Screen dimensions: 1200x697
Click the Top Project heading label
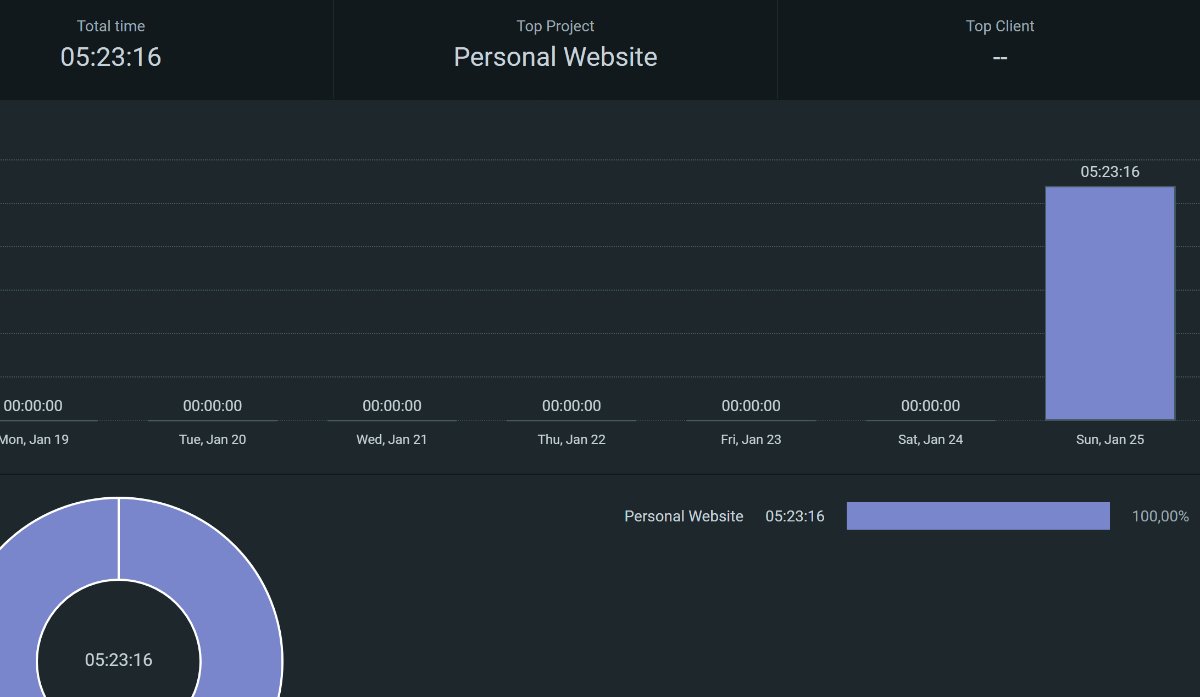tap(555, 26)
